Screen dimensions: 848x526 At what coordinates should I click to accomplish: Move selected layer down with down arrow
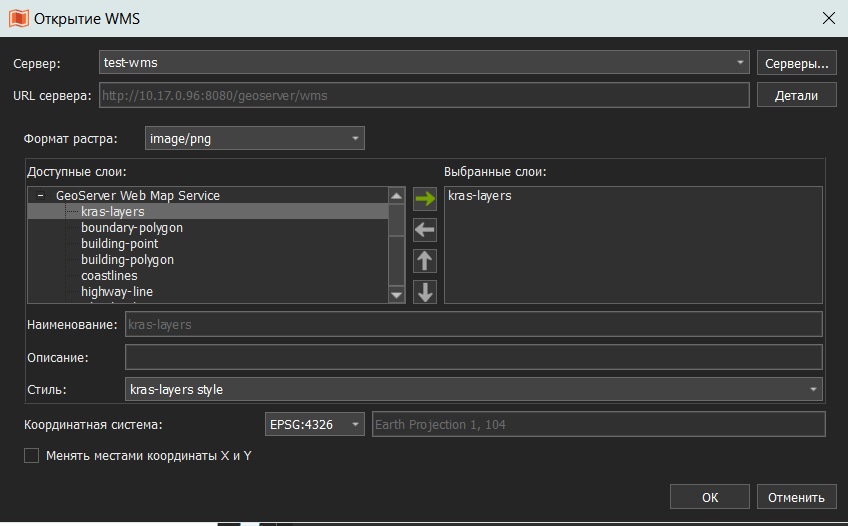click(x=425, y=292)
